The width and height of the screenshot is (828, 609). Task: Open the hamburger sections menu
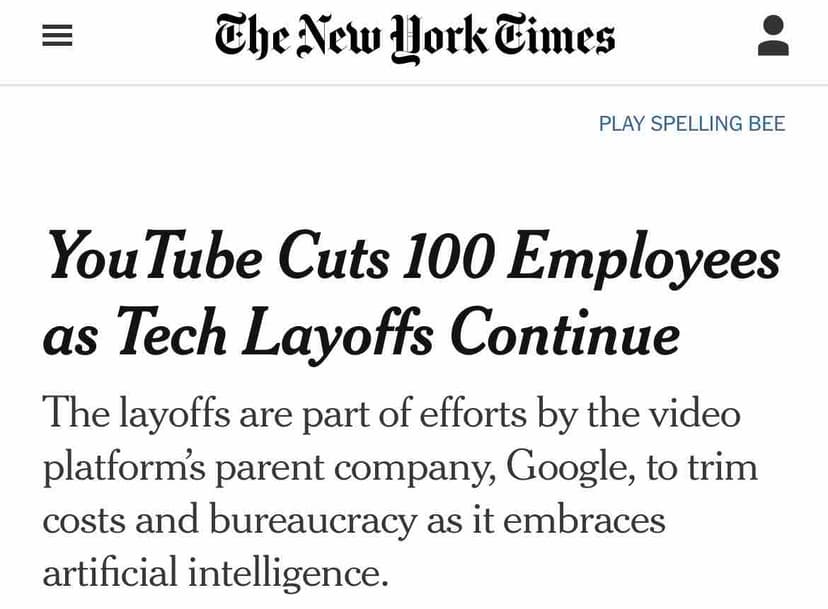click(x=57, y=36)
